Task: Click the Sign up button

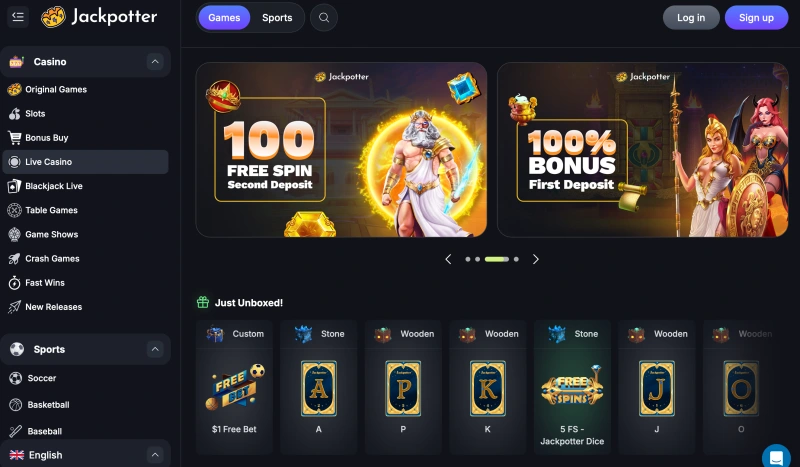Action: click(756, 18)
